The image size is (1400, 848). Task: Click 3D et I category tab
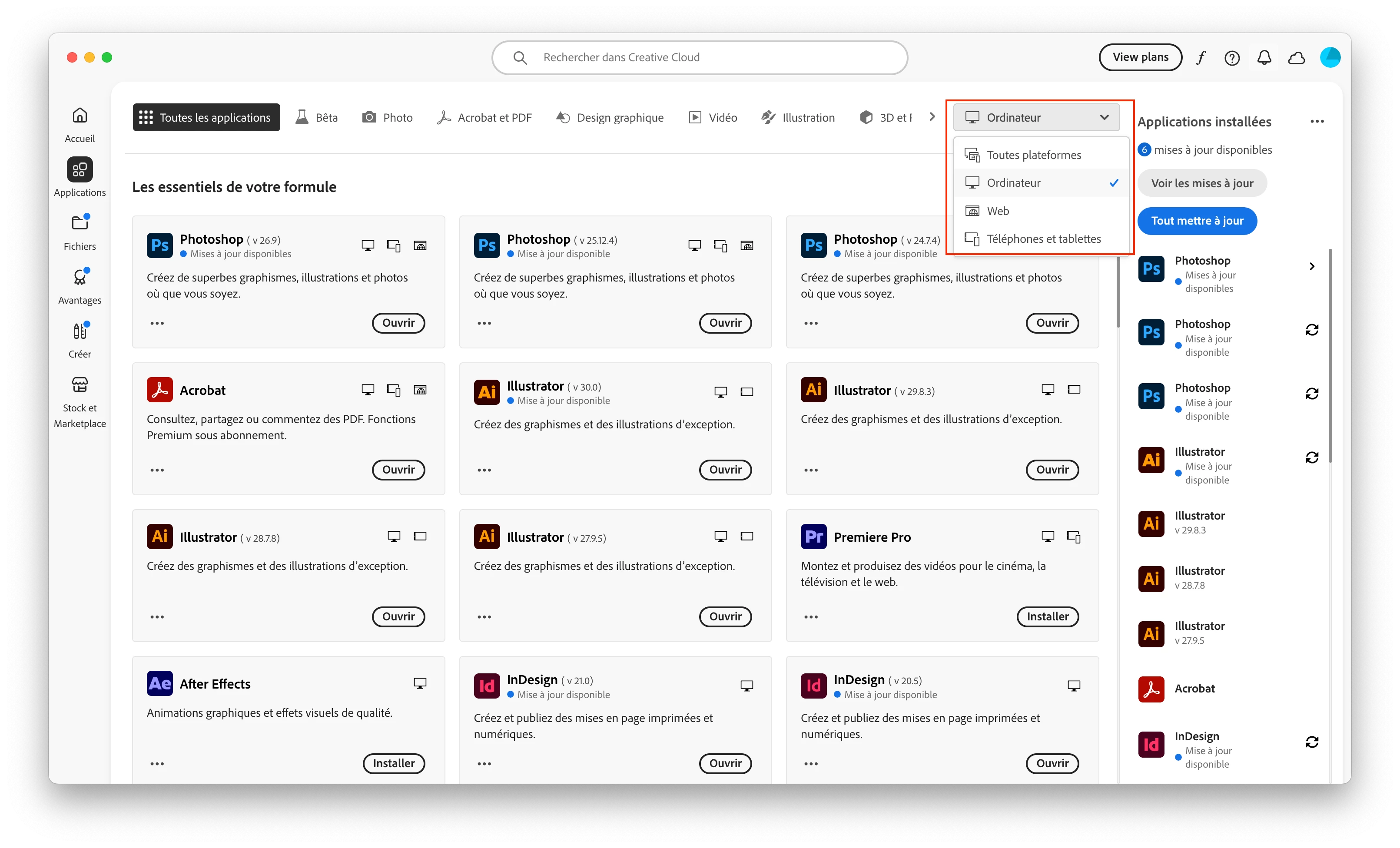click(886, 118)
